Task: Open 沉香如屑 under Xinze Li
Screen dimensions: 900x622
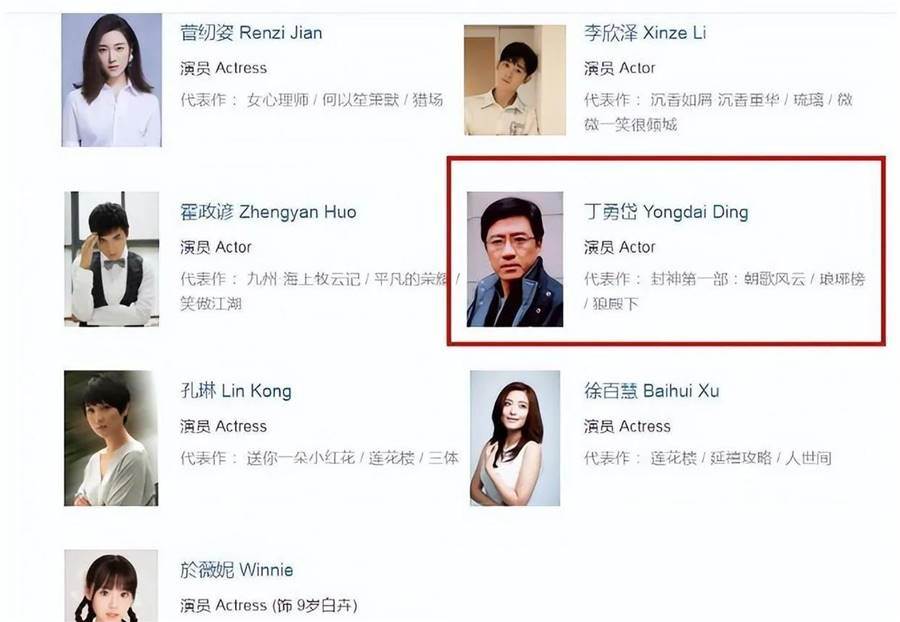Action: click(x=681, y=100)
